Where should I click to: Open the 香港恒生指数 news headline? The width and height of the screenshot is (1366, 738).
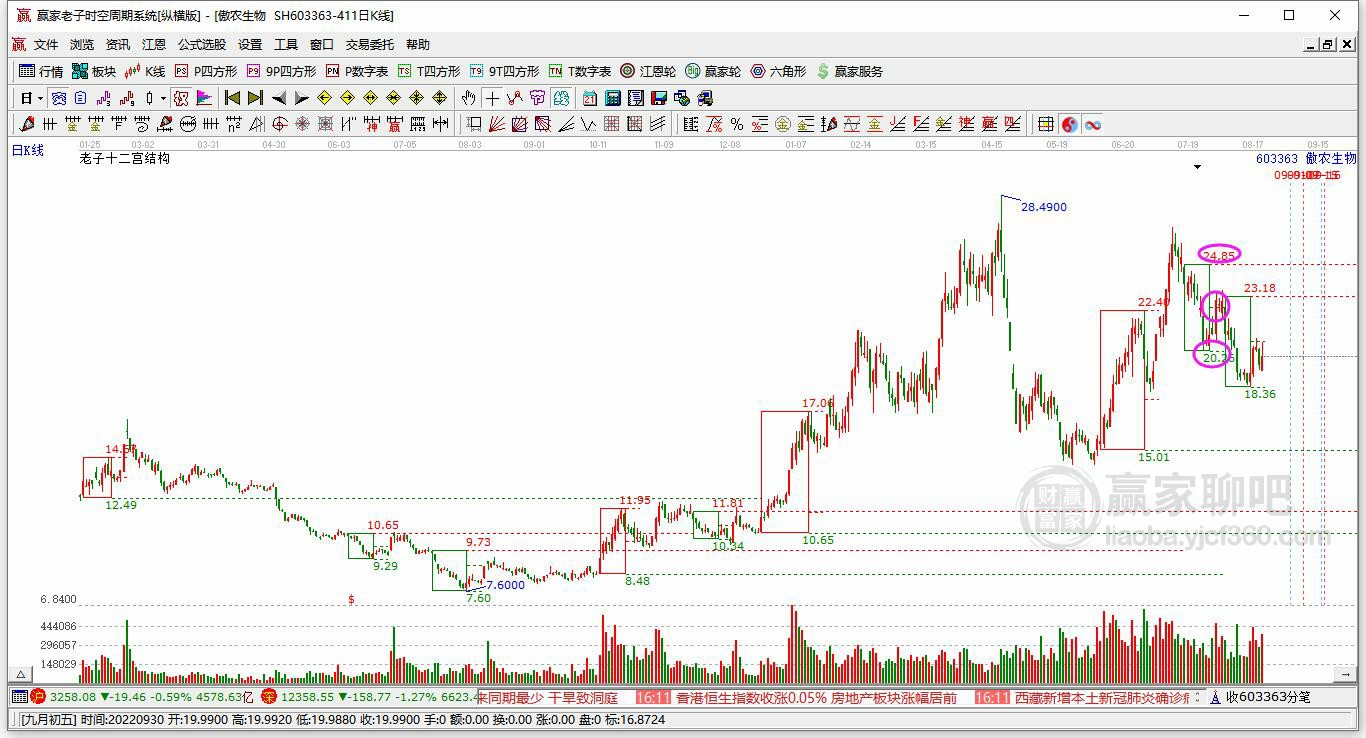tap(816, 697)
